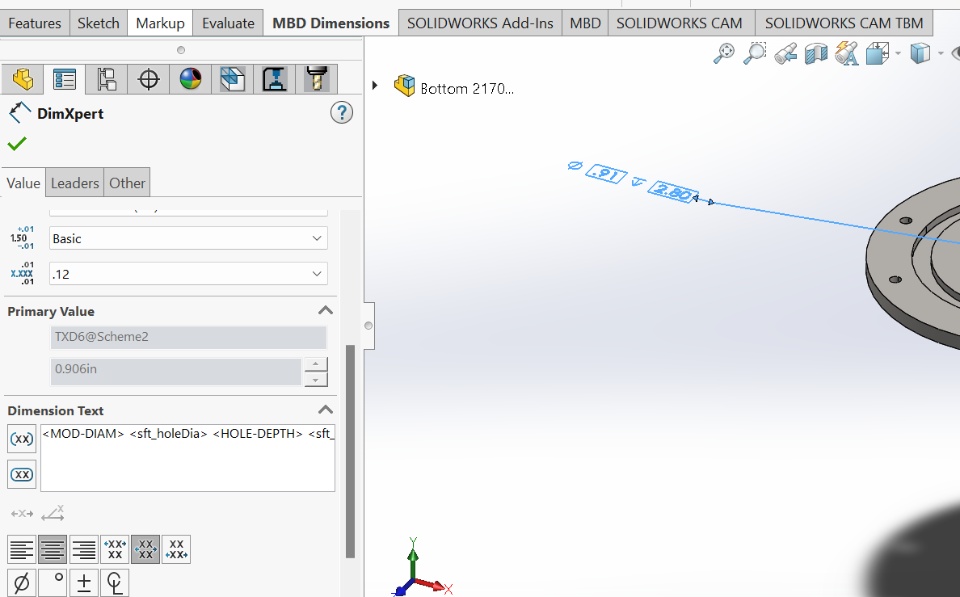
Task: Click the property panel vertical scrollbar
Action: coord(350,451)
